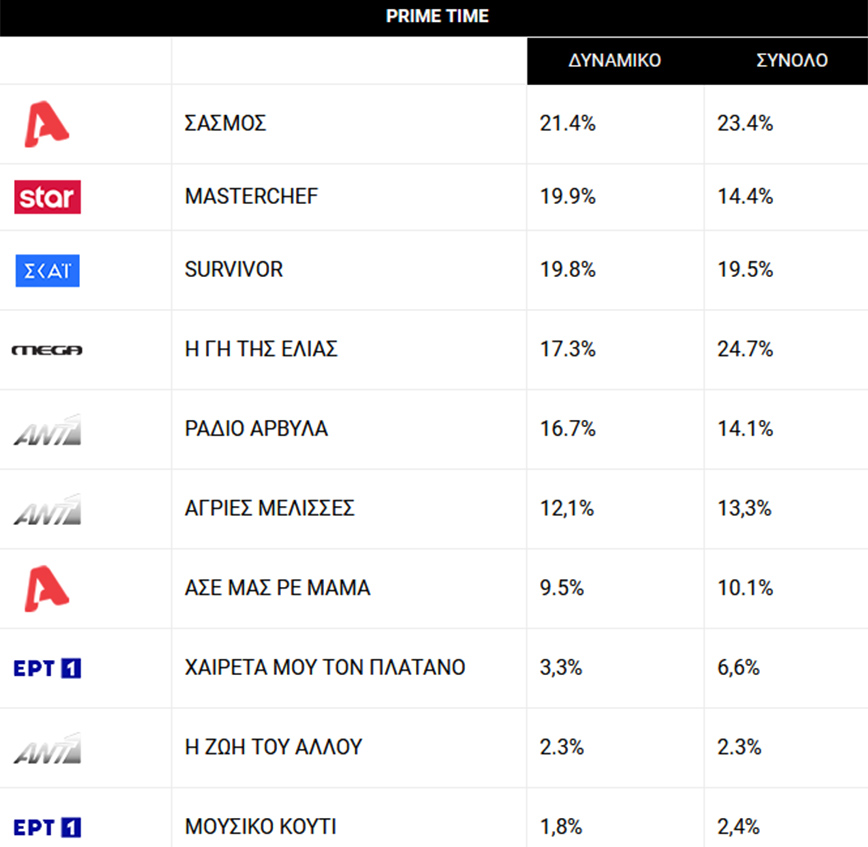The height and width of the screenshot is (847, 868).
Task: Click the Η ΓΗ ΤΗΣ ΕΛΙΑΣ program name
Action: (261, 350)
